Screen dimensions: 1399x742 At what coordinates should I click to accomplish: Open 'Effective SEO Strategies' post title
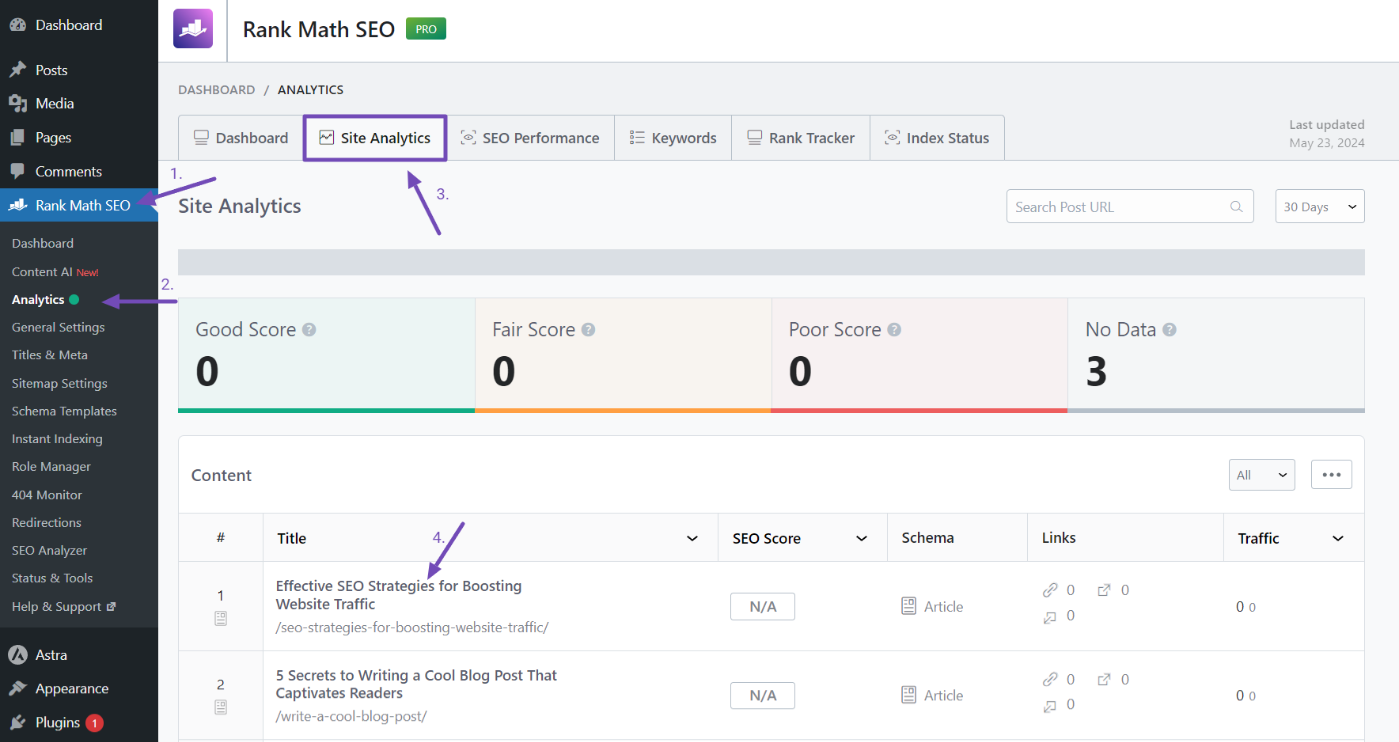(x=399, y=595)
